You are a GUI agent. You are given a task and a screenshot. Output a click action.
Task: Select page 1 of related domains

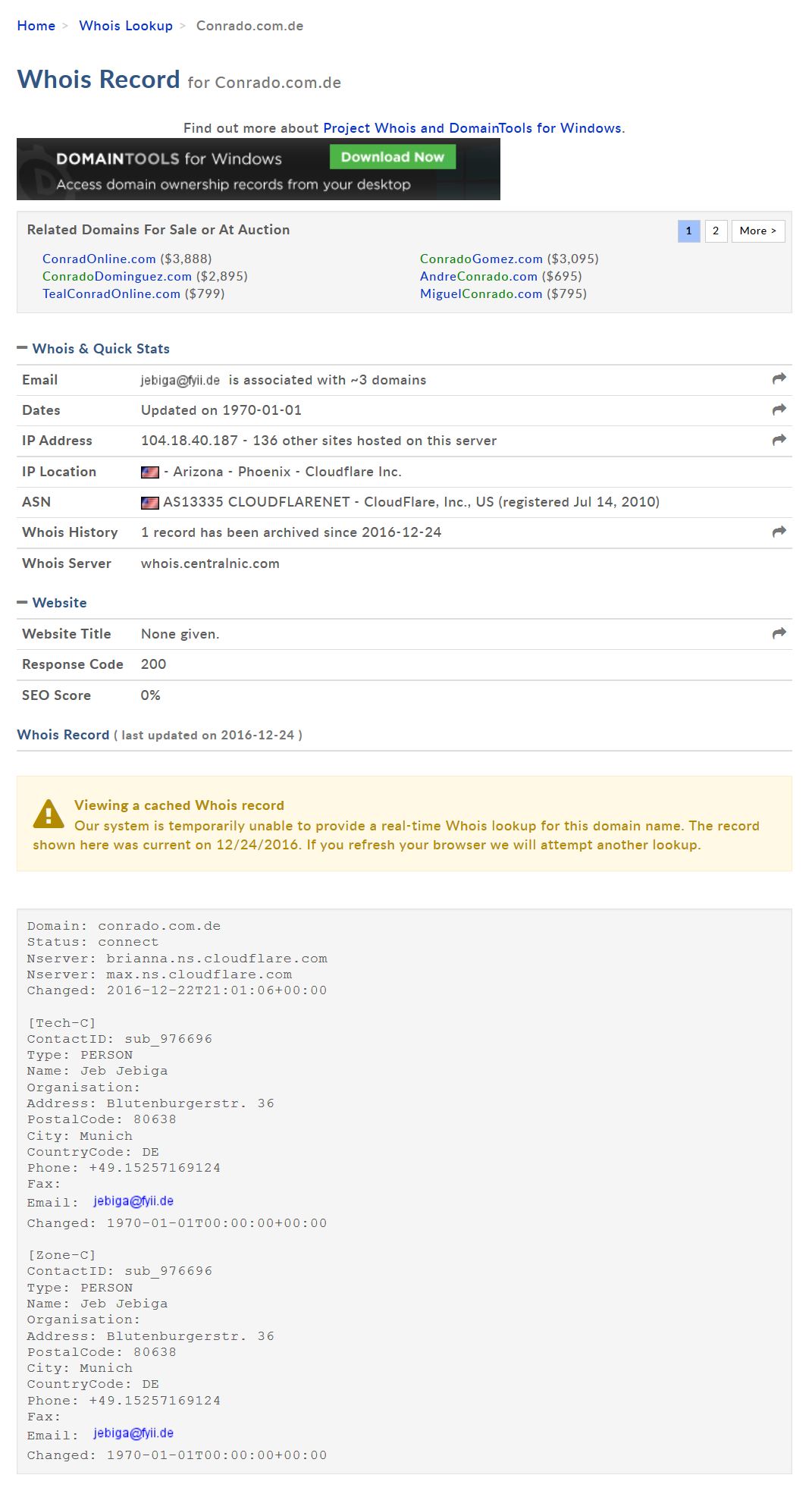click(688, 231)
